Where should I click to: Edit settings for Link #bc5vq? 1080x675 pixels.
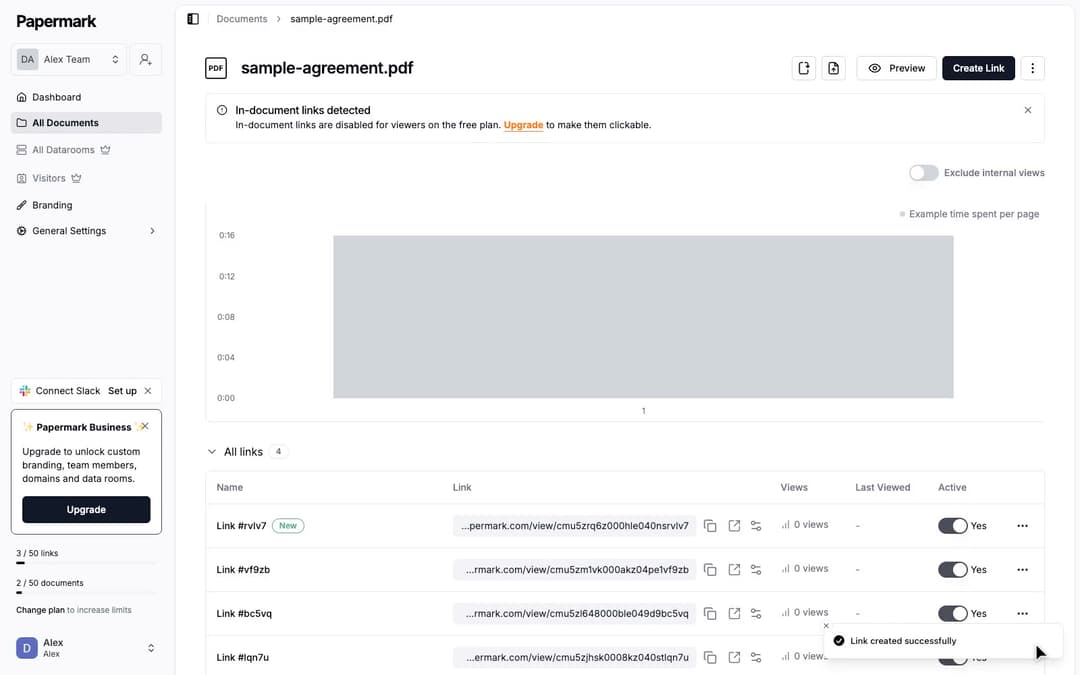(x=756, y=614)
